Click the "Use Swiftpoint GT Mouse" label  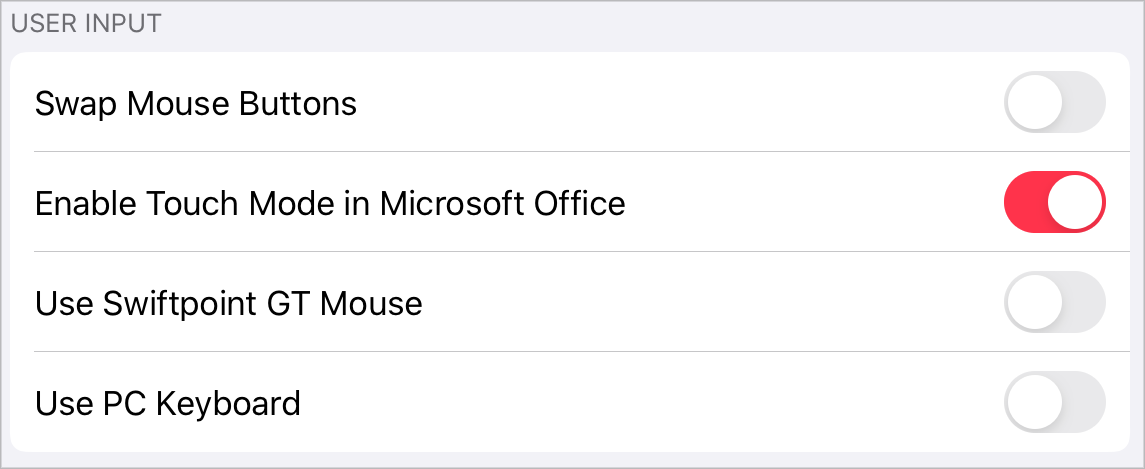229,303
